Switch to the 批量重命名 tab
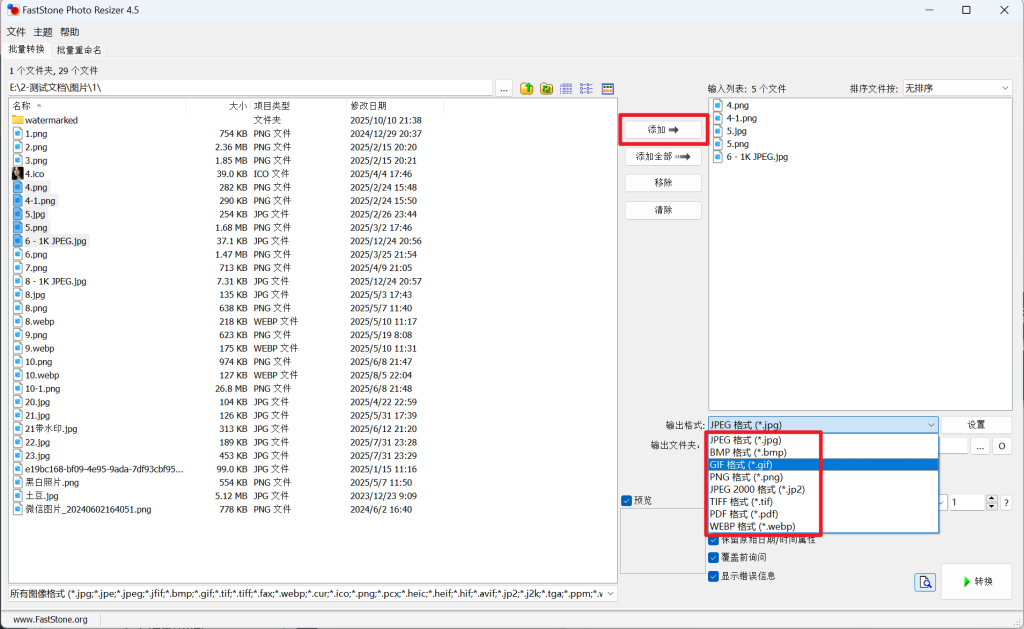1024x629 pixels. pyautogui.click(x=78, y=50)
